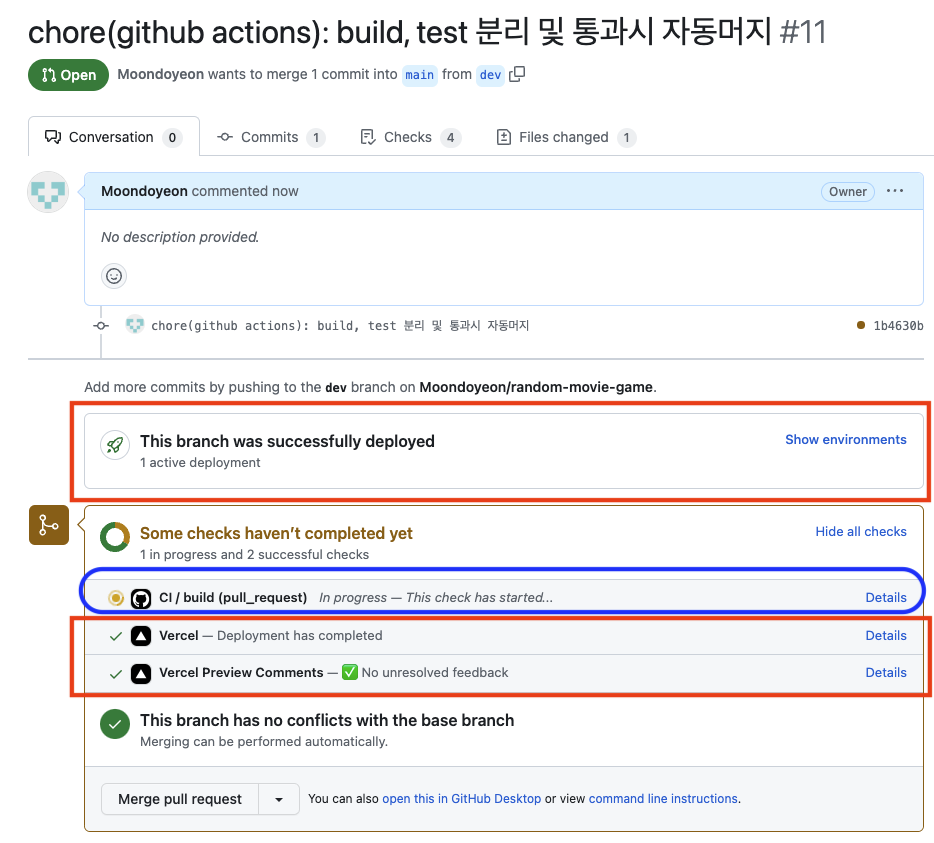This screenshot has height=843, width=934.
Task: Click the Vercel logo on deployment check
Action: point(141,636)
